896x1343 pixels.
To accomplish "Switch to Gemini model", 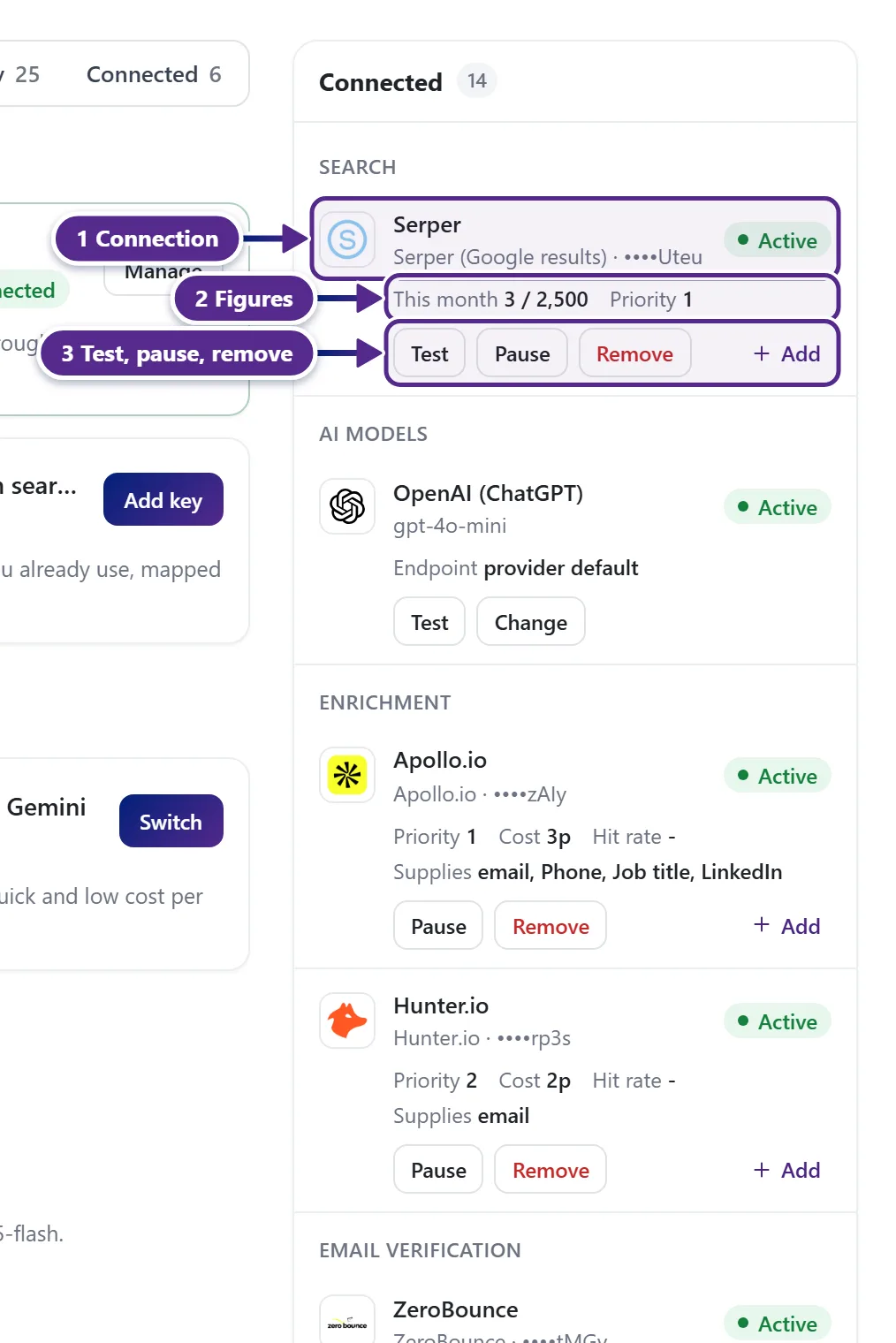I will (x=171, y=822).
